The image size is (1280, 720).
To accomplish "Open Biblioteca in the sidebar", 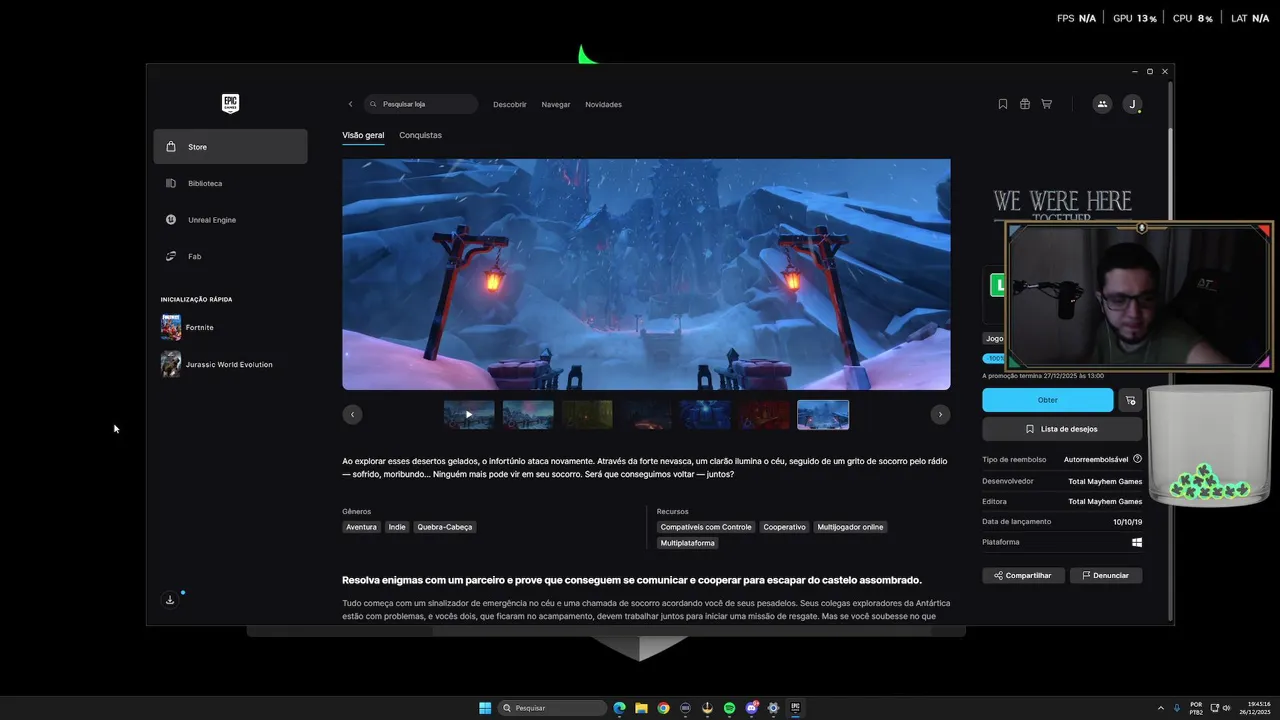I will (x=230, y=183).
